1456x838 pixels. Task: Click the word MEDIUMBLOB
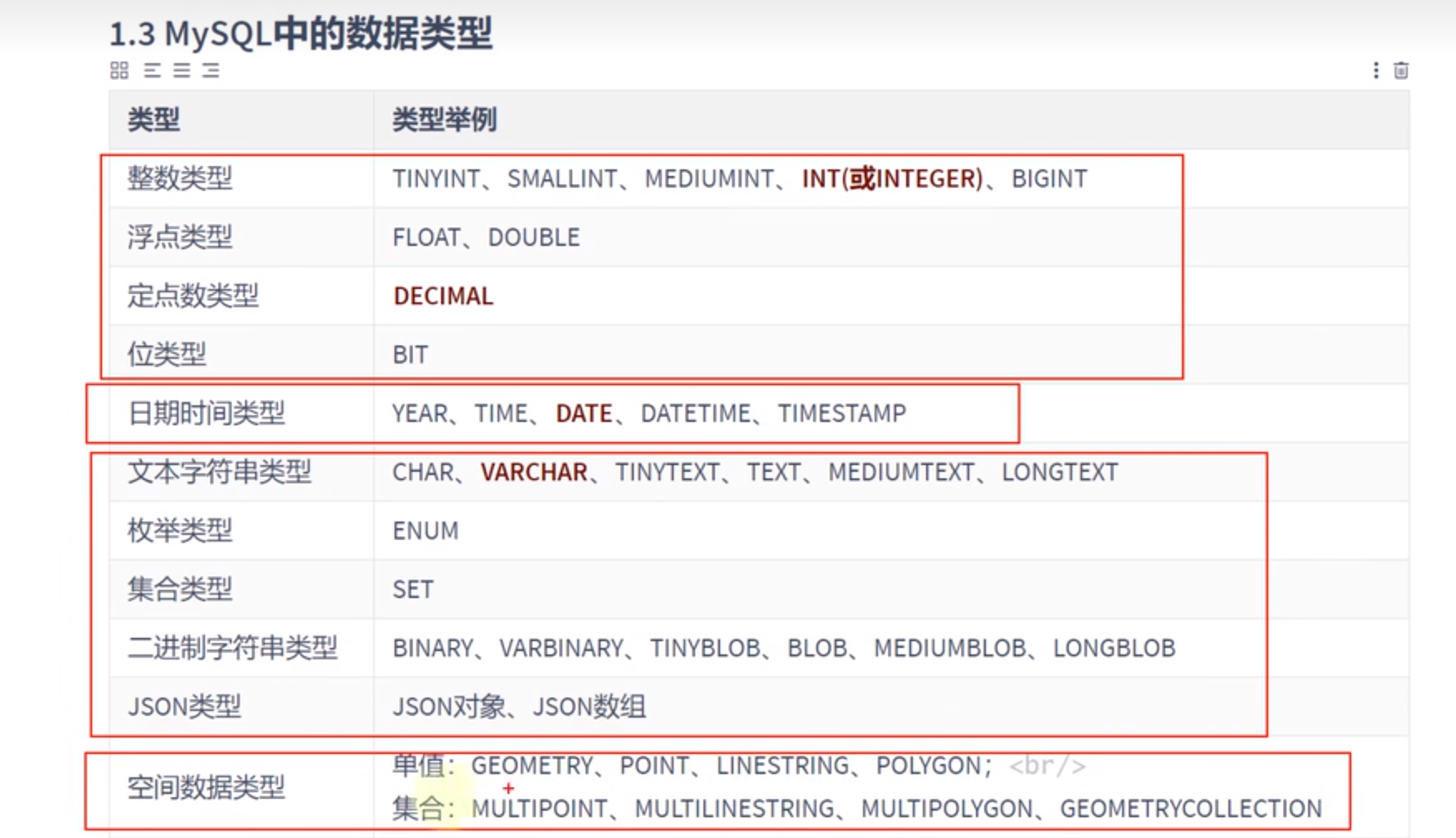pyautogui.click(x=950, y=648)
